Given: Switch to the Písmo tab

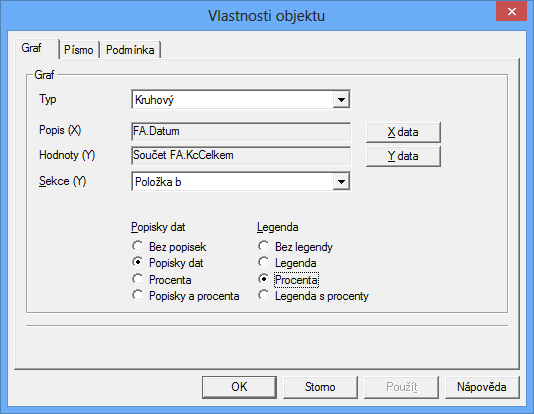Looking at the screenshot, I should click(x=79, y=50).
